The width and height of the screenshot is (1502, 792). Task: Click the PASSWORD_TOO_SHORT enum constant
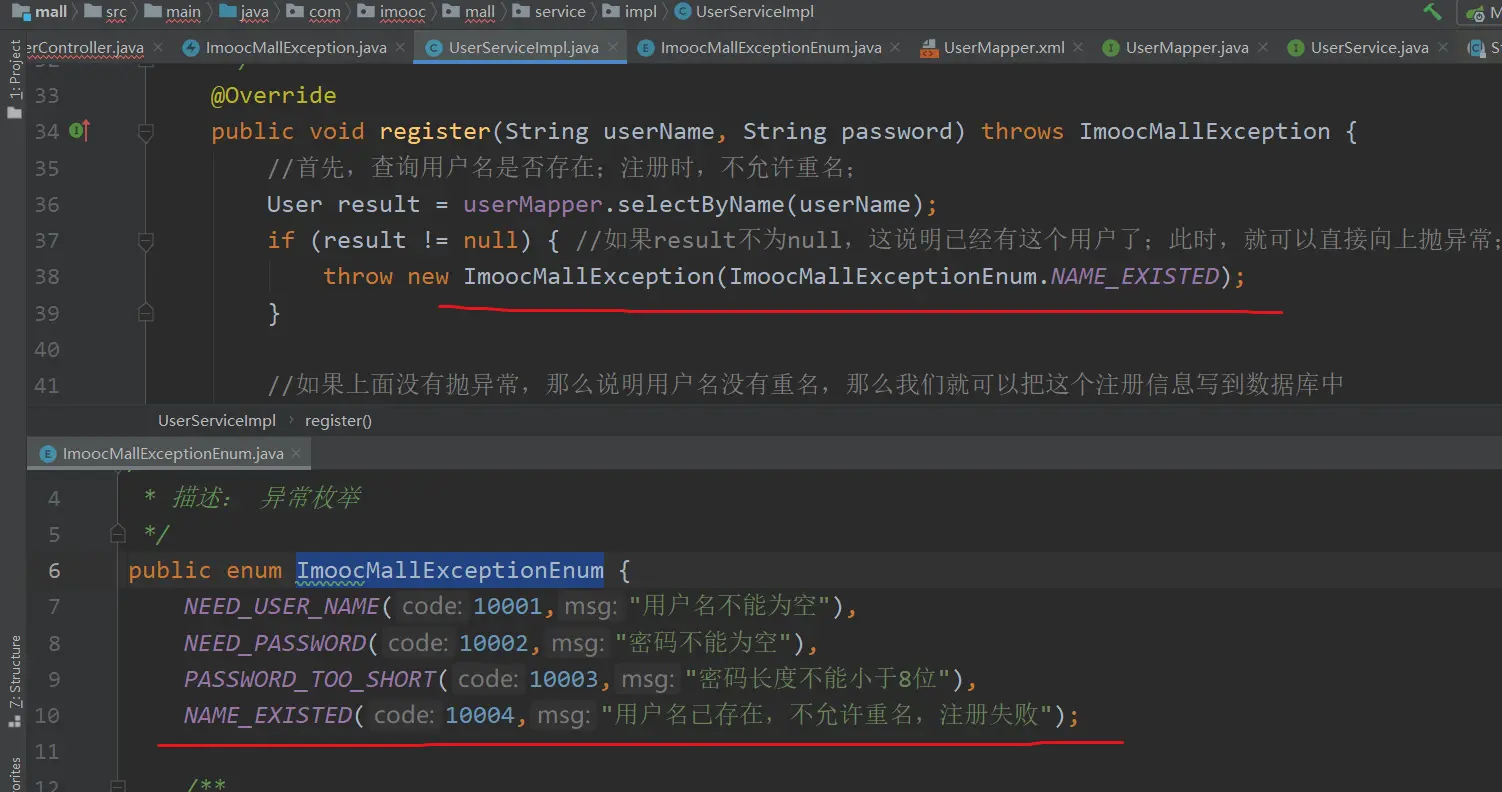click(x=310, y=680)
